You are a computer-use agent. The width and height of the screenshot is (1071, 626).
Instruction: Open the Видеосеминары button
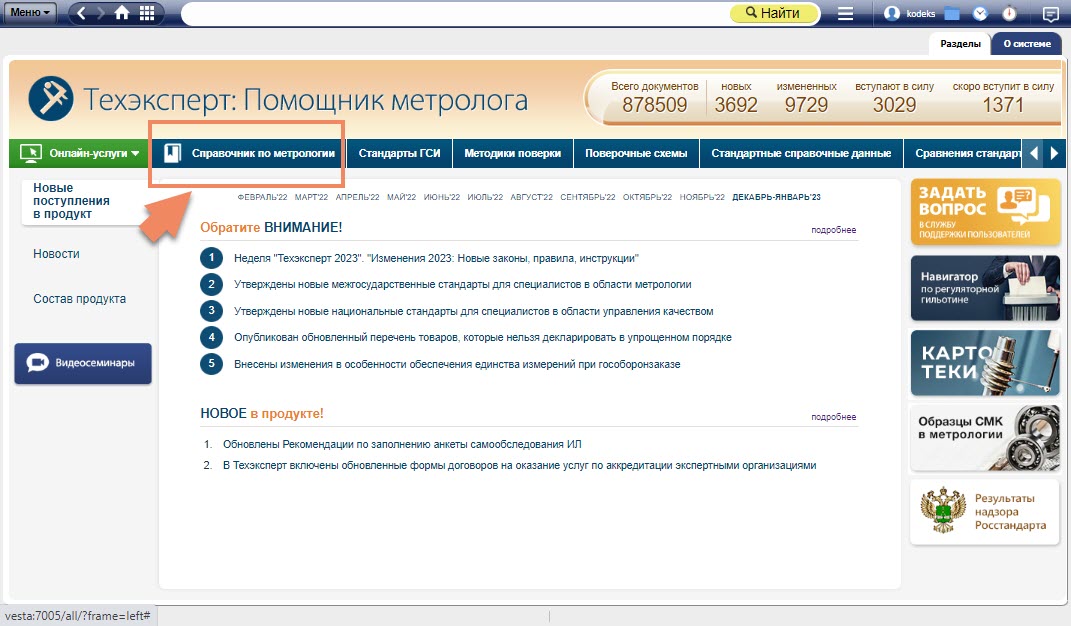(83, 363)
